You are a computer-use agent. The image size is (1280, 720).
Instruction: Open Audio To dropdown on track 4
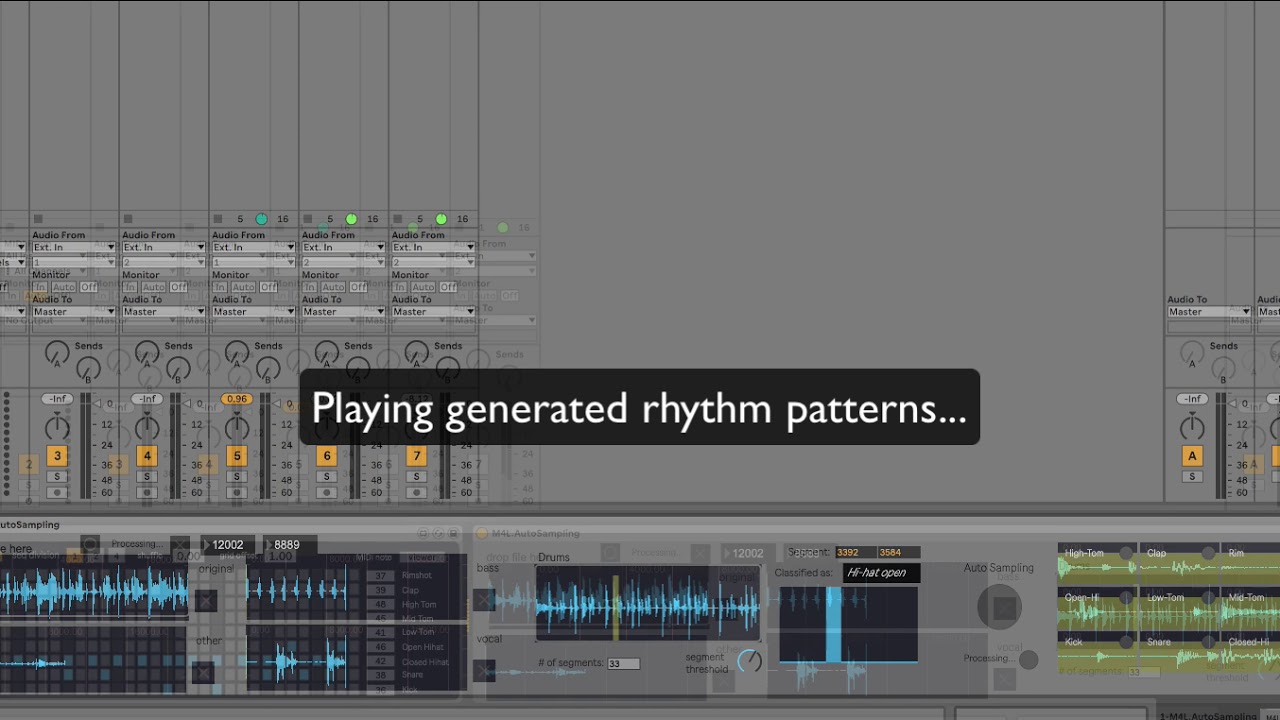[x=164, y=311]
